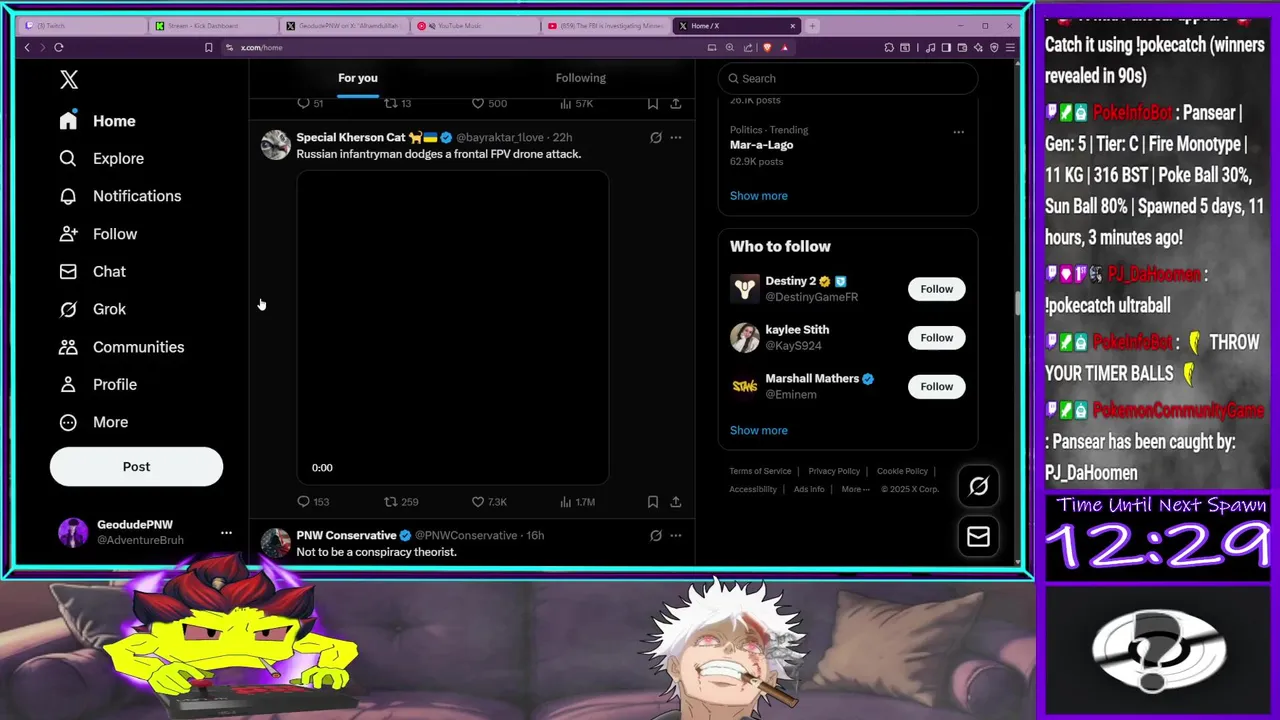This screenshot has height=720, width=1280.
Task: Click the Grok icon on the Kherson Cat post
Action: (x=656, y=138)
